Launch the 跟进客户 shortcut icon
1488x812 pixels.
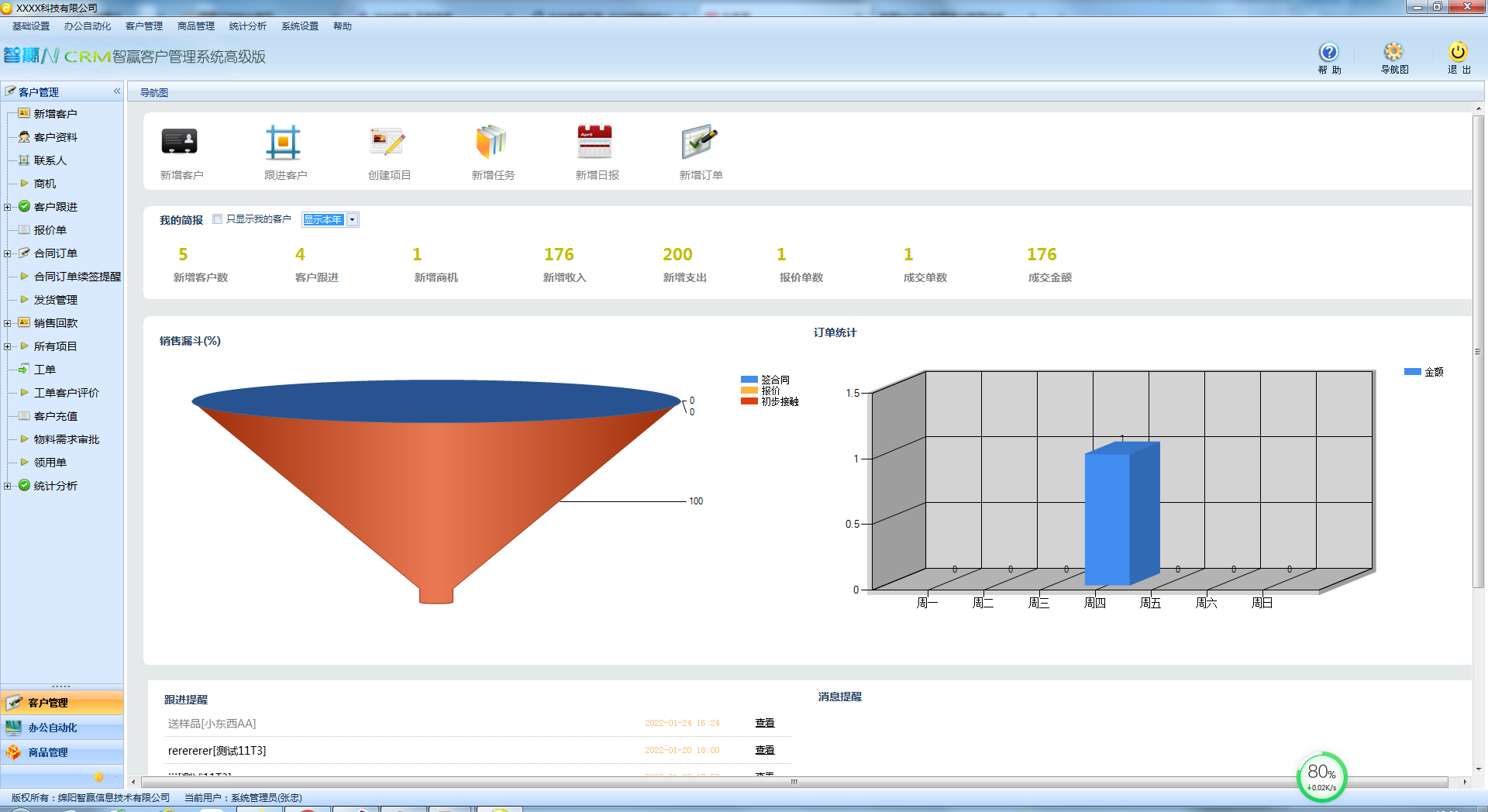click(x=283, y=142)
